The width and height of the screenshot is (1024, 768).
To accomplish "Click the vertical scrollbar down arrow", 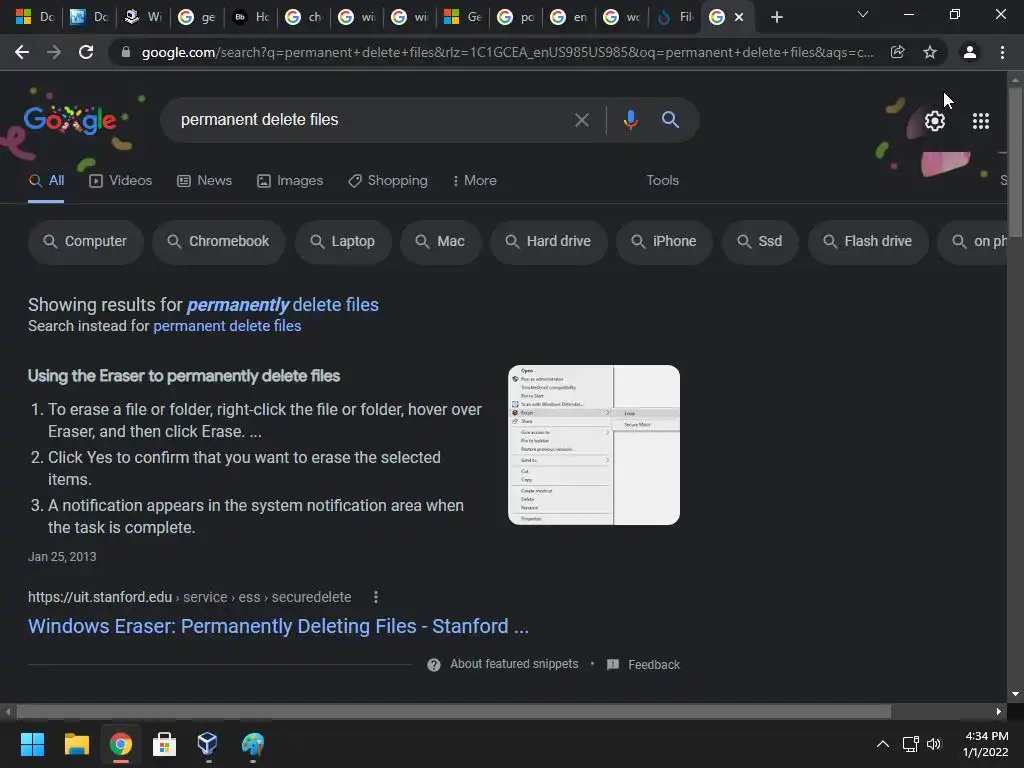I will (x=1015, y=694).
